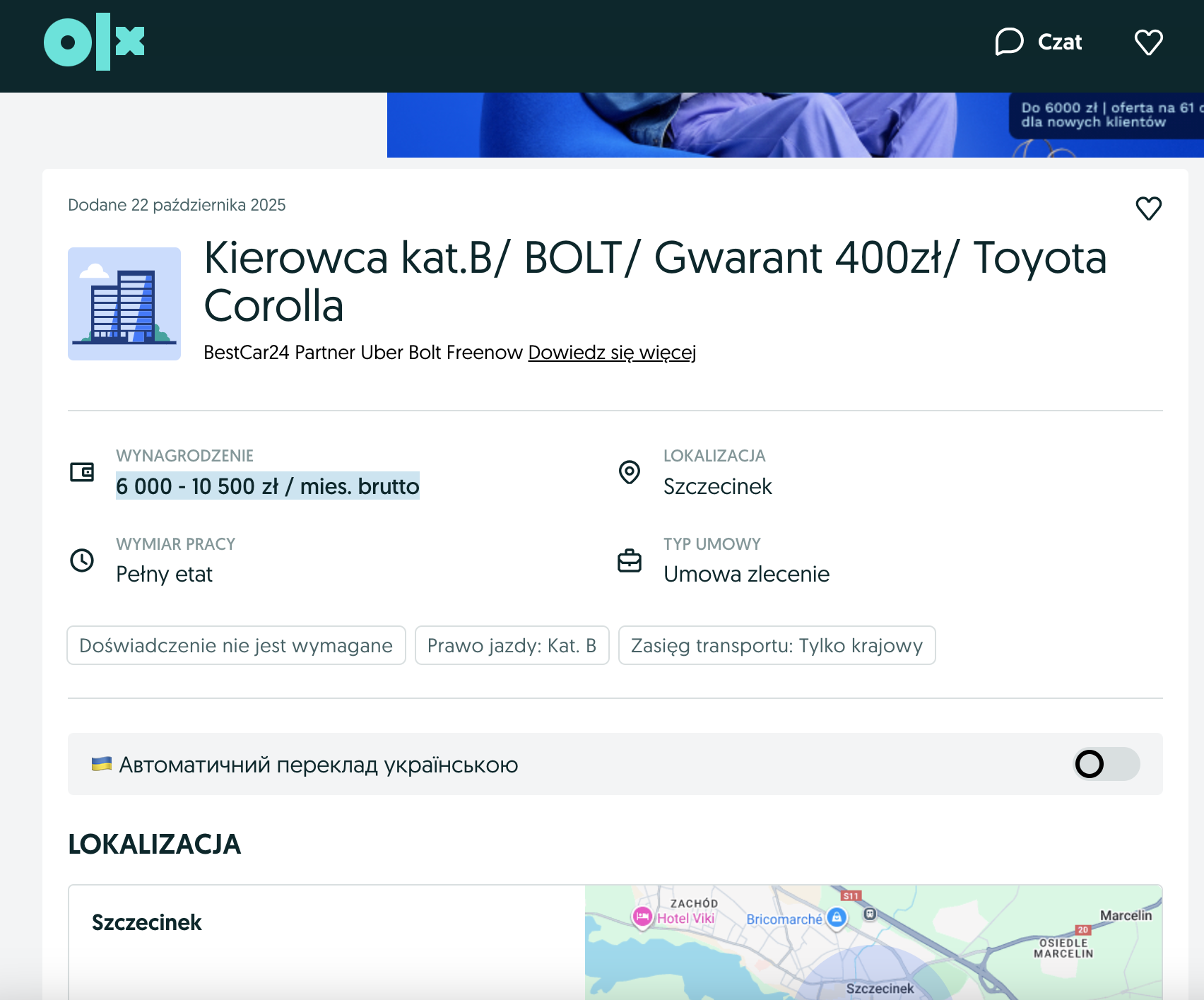Click the location pin icon
The width and height of the screenshot is (1204, 1000).
point(629,472)
